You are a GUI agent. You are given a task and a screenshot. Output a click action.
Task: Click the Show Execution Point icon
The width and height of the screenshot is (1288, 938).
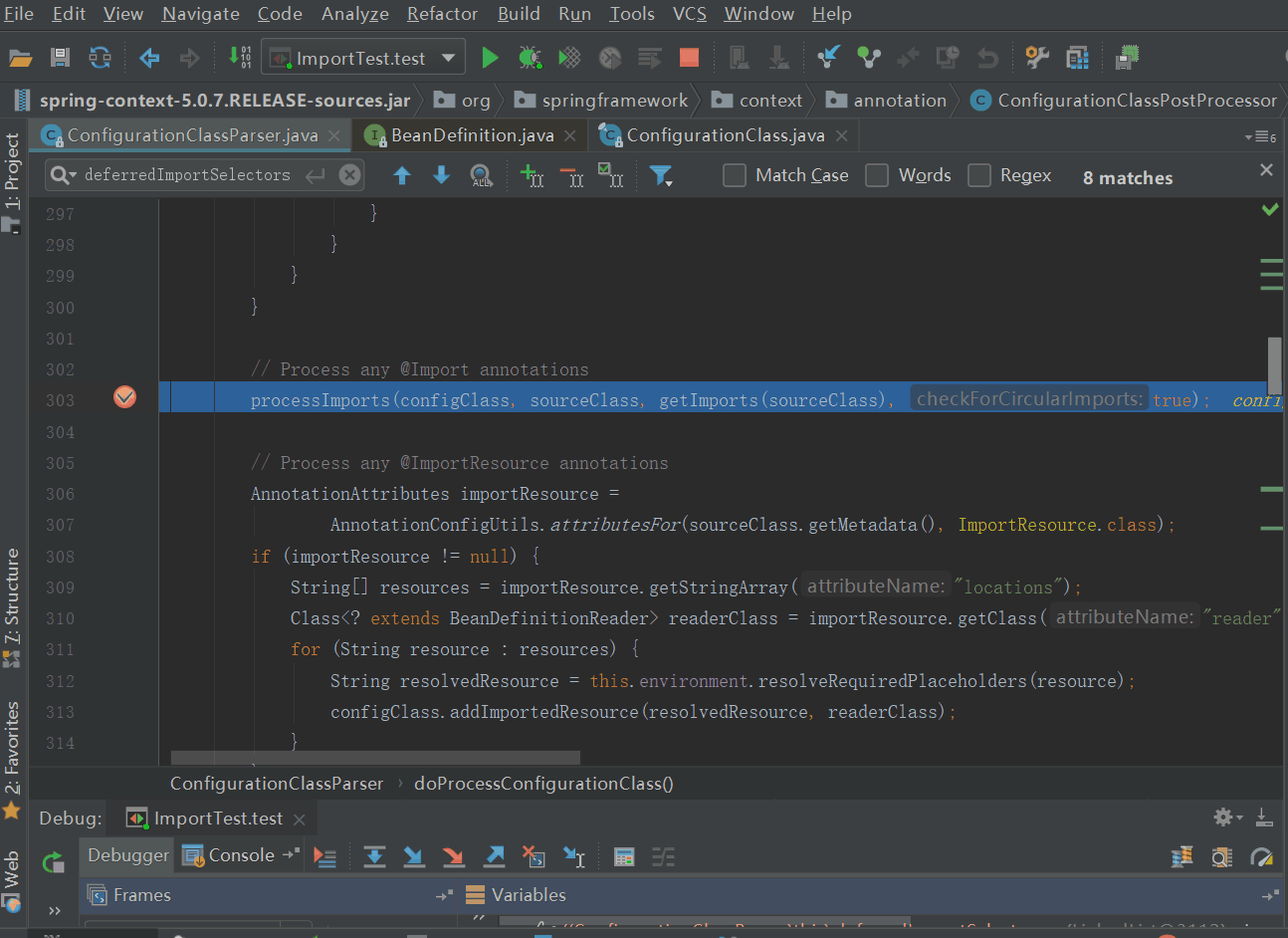(324, 856)
